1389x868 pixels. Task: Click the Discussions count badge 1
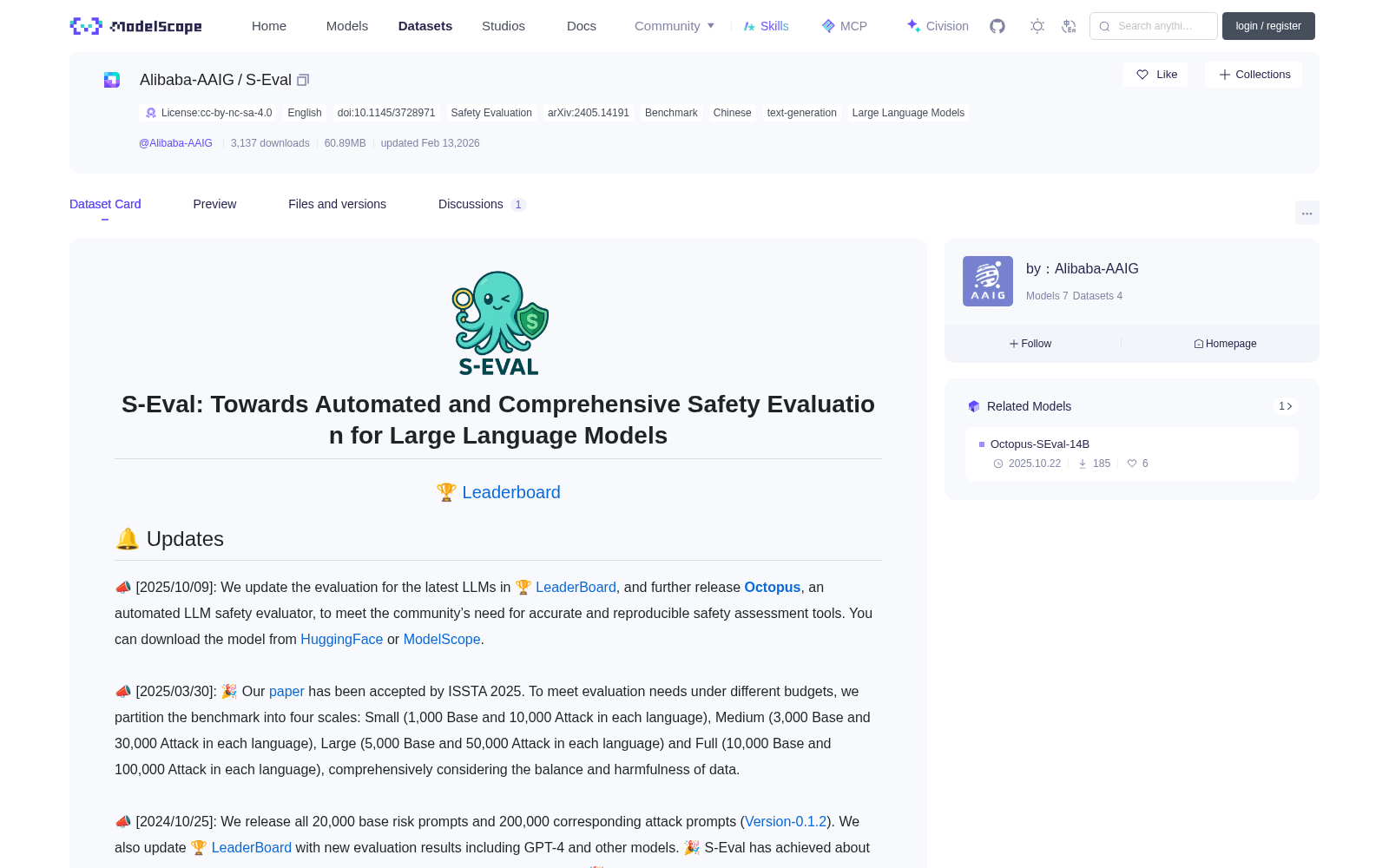(518, 205)
